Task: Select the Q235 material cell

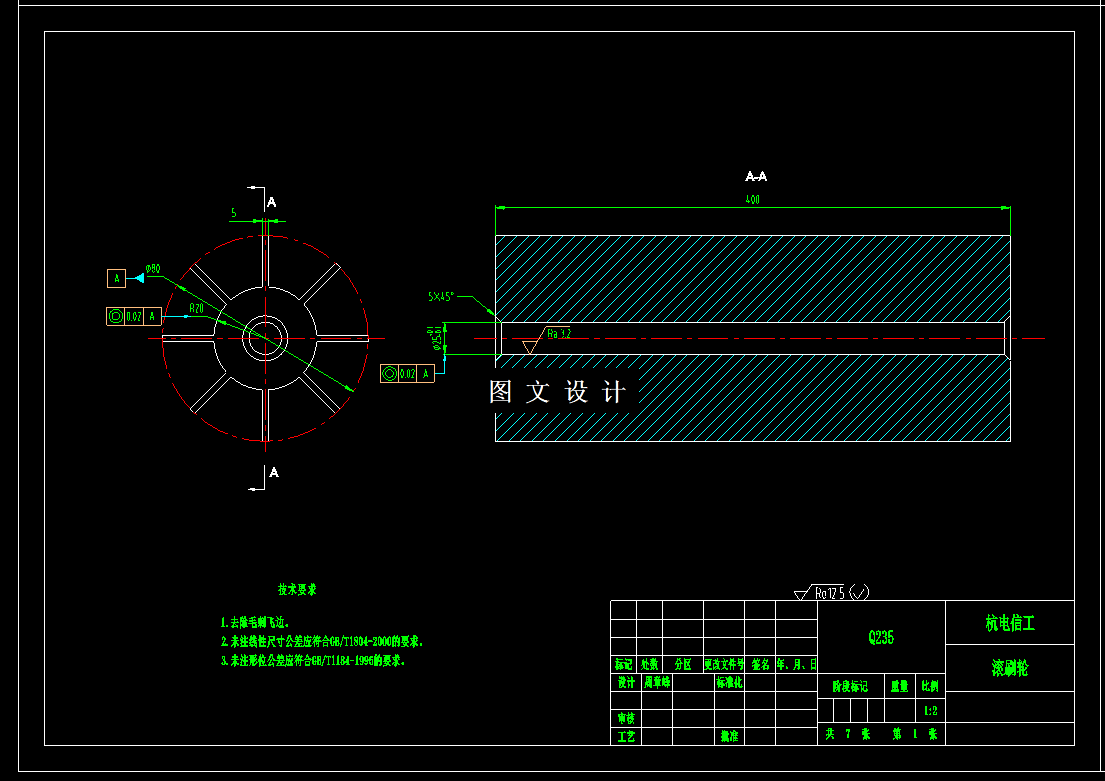Action: tap(881, 637)
